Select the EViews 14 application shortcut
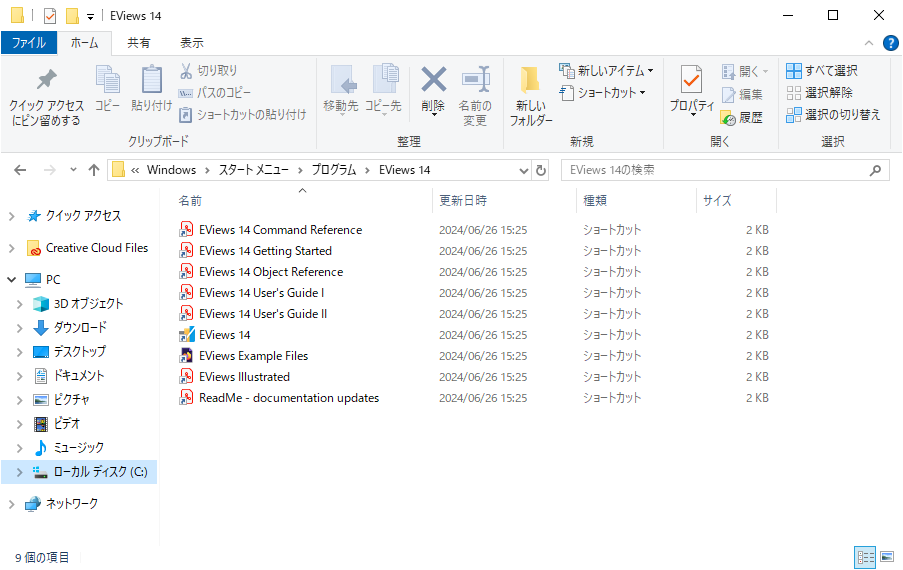903x570 pixels. (x=225, y=335)
